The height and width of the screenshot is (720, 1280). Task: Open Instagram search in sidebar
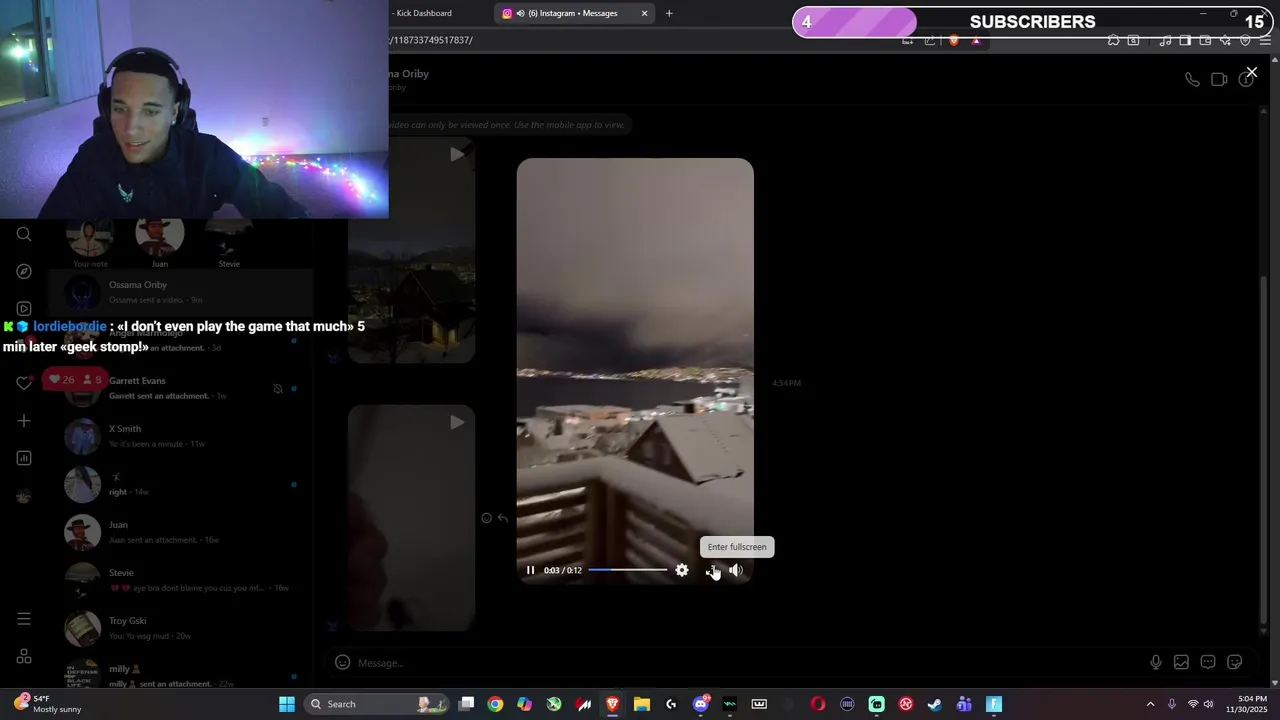[x=24, y=234]
